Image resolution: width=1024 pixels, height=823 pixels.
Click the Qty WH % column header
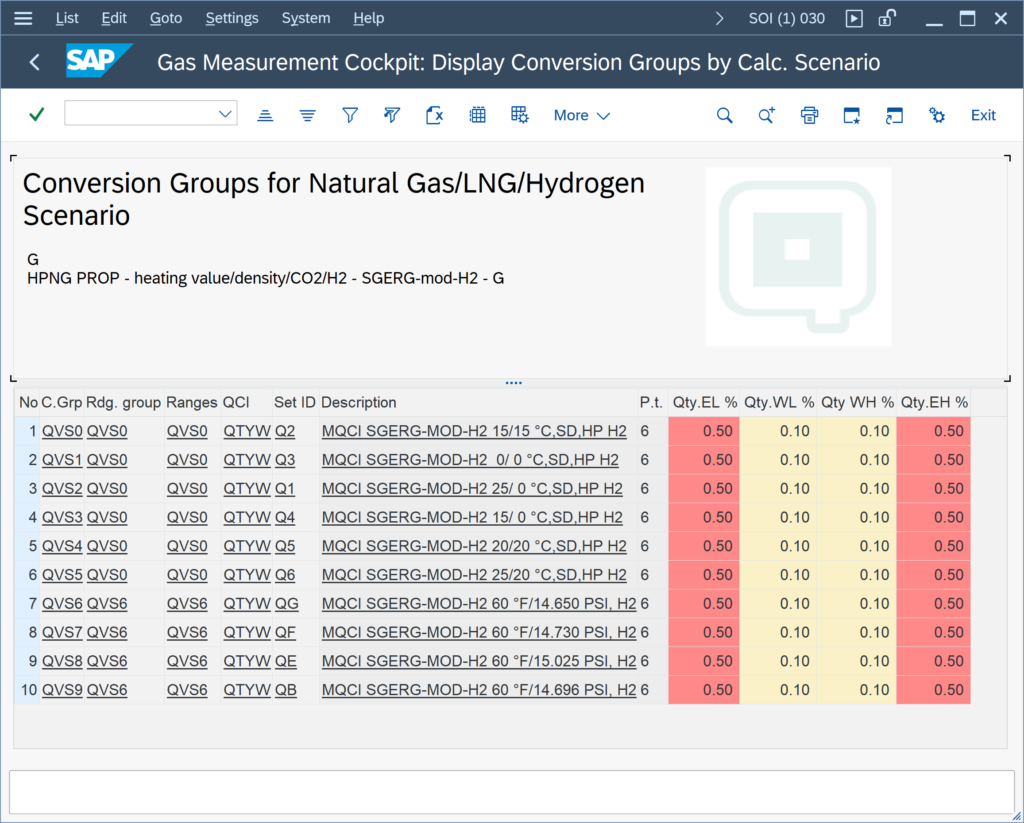857,402
